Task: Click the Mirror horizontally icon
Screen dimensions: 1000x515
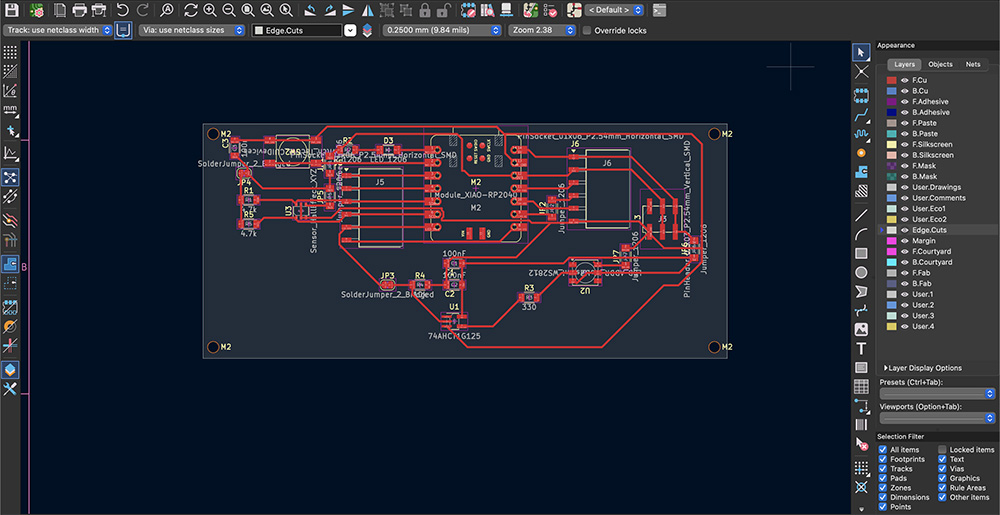Action: coord(368,10)
